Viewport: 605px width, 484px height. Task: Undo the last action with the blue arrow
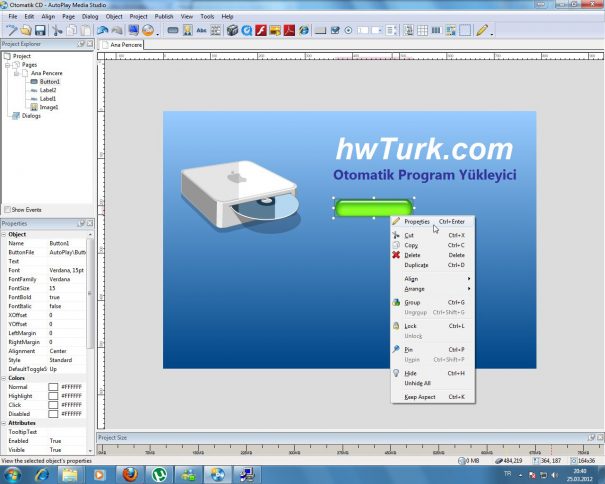click(103, 30)
